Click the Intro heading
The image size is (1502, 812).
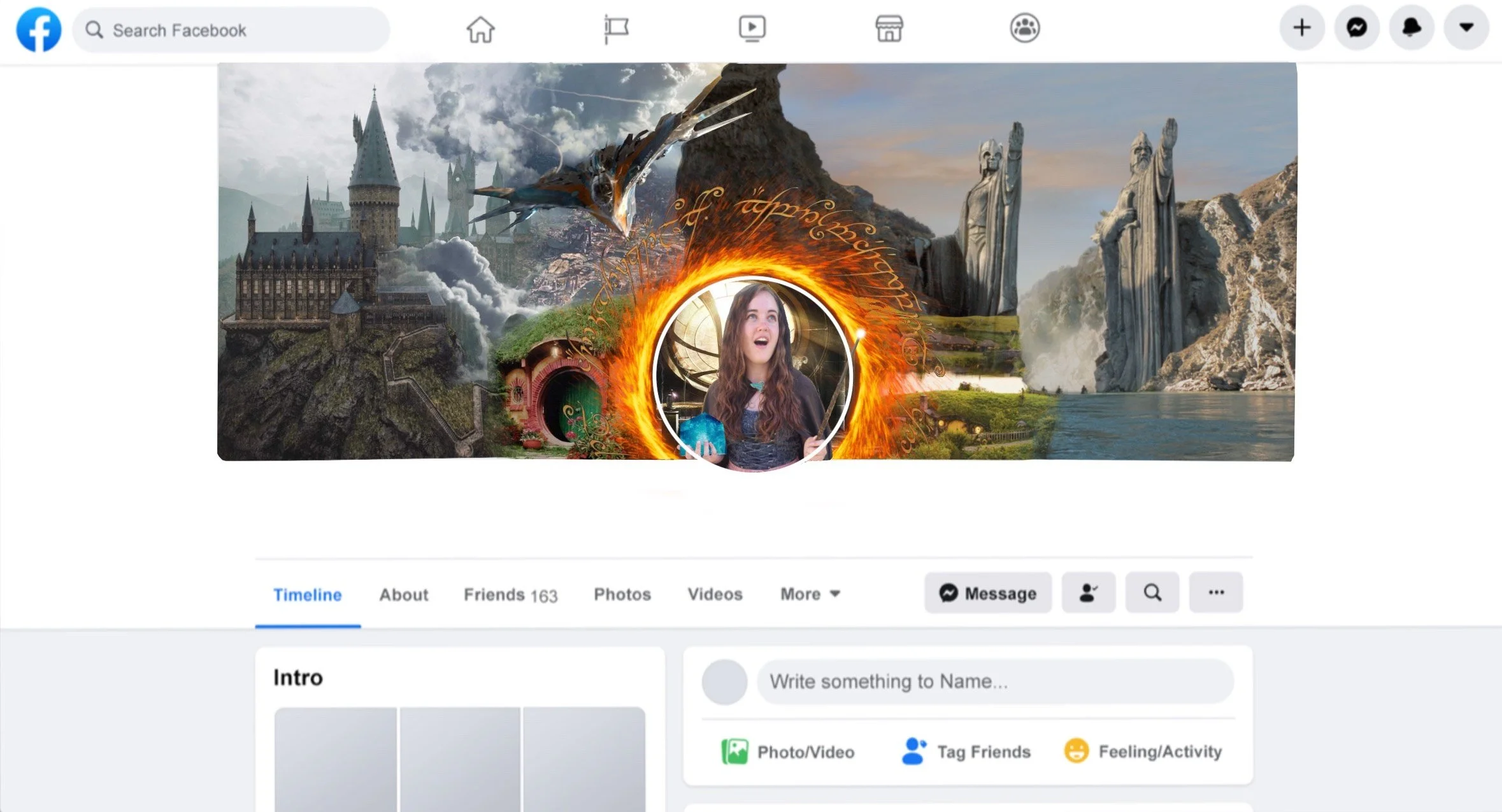pyautogui.click(x=298, y=678)
